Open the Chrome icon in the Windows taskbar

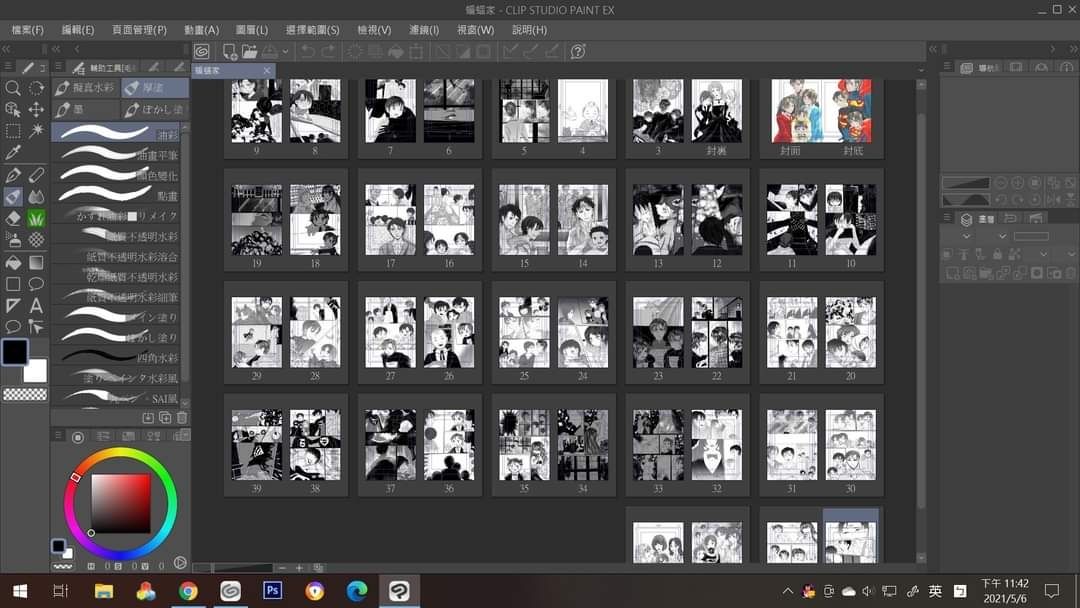coord(188,591)
